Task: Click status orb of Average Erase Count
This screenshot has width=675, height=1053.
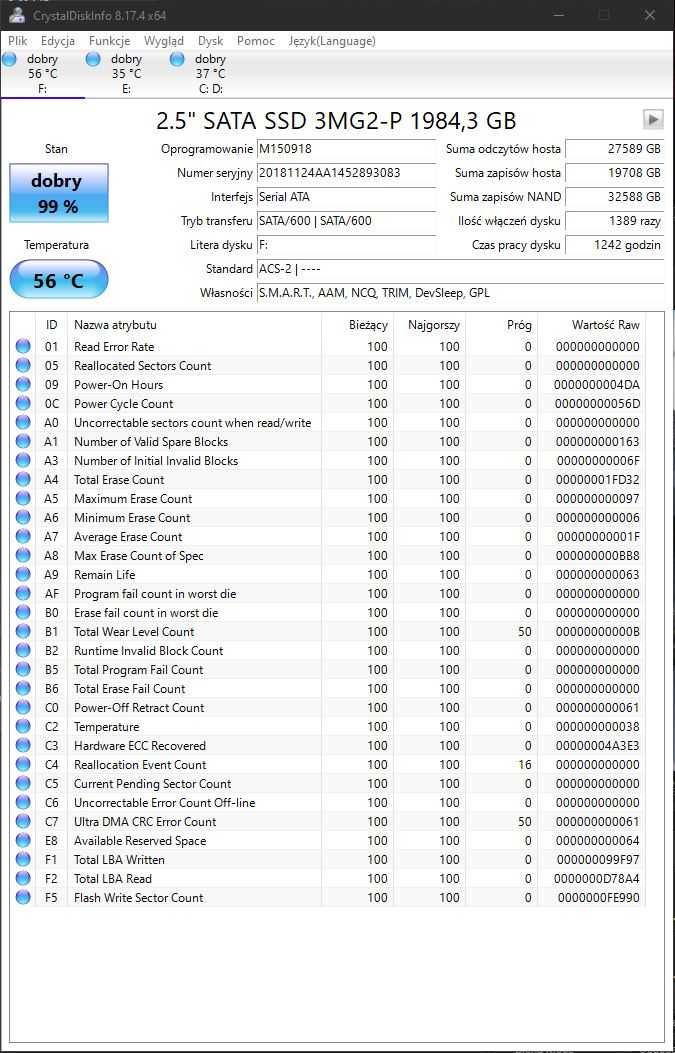Action: pyautogui.click(x=23, y=537)
